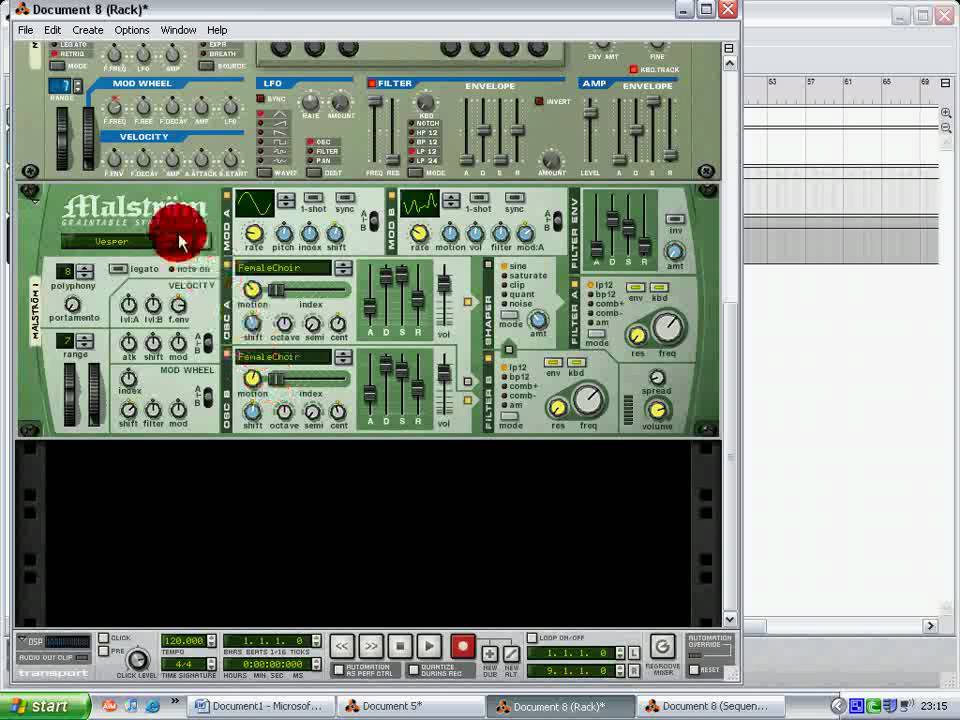Click Osc A FemaleChoir graintable selector arrows
Screen dimensions: 960x720
(x=343, y=268)
